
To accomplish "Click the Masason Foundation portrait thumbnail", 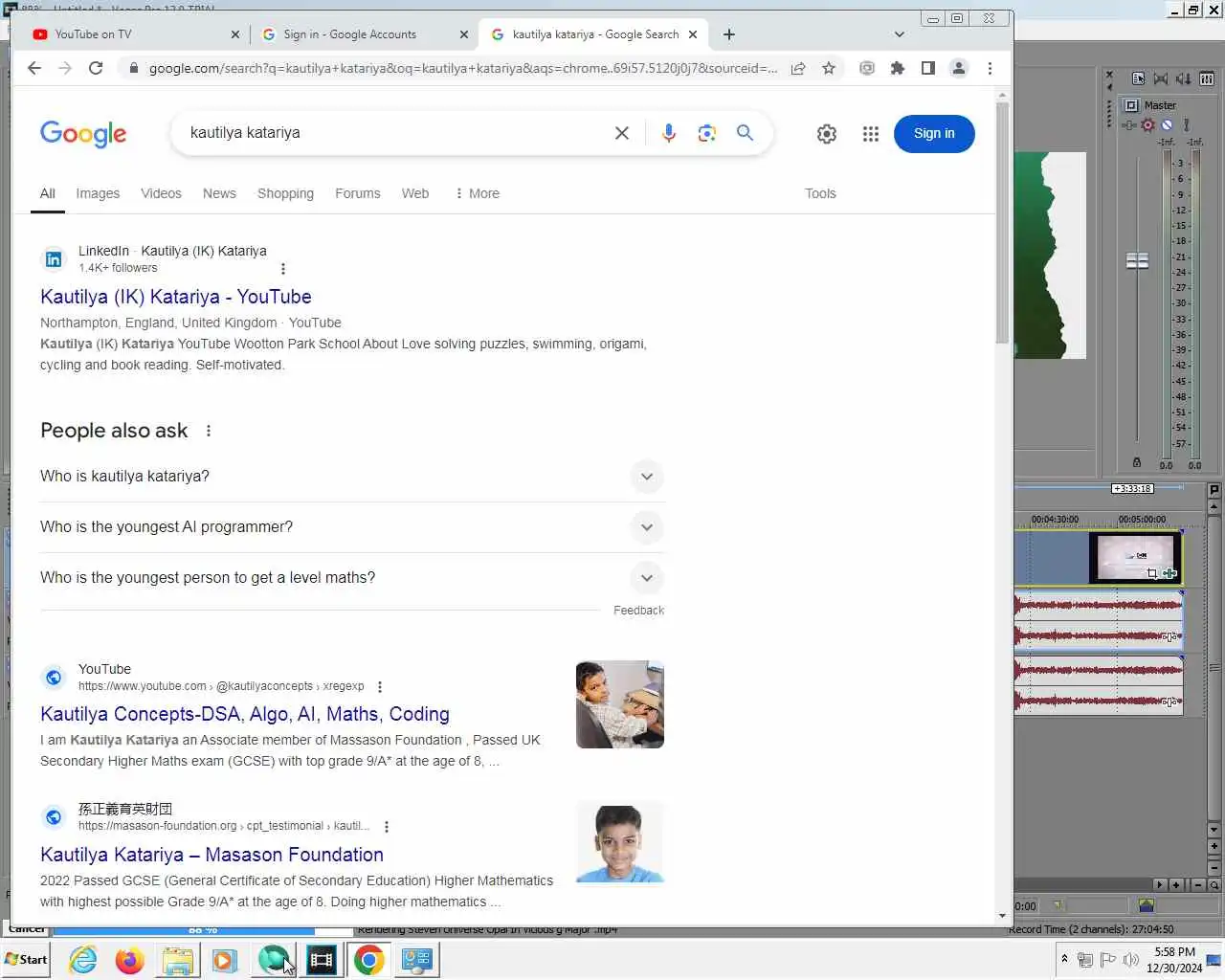I will click(x=620, y=842).
